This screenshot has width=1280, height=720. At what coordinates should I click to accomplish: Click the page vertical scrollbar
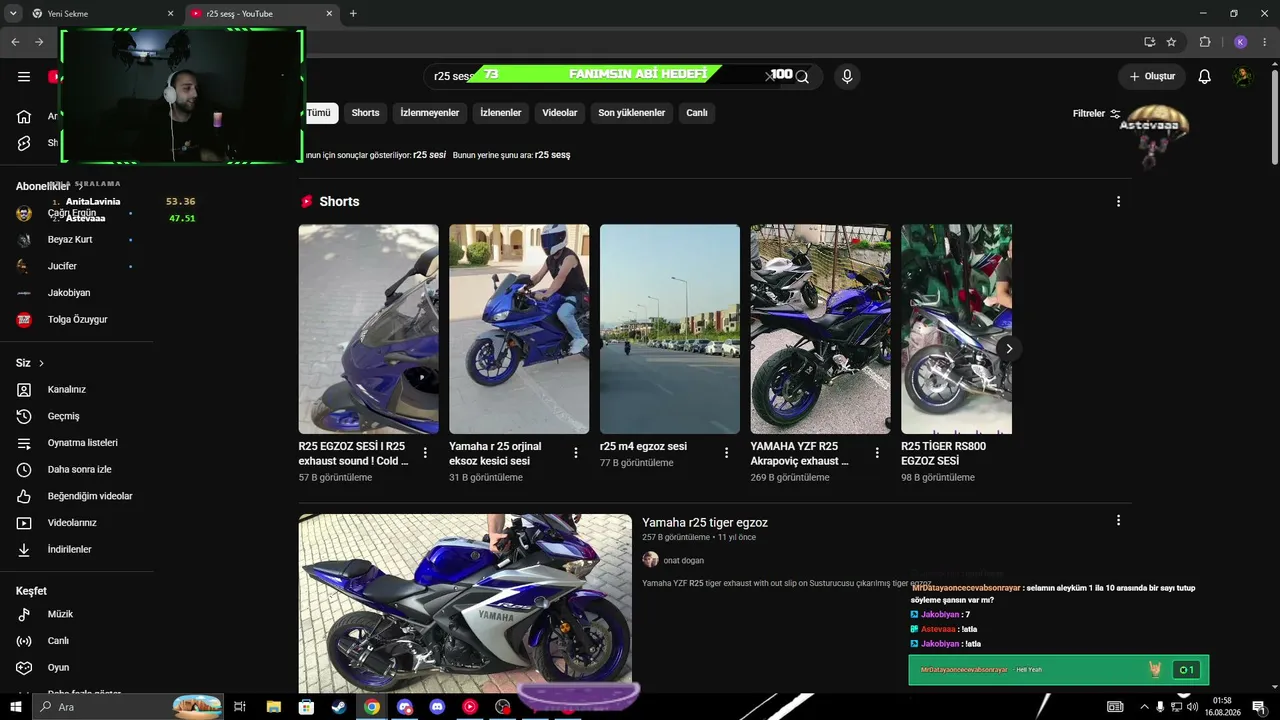click(x=1274, y=115)
